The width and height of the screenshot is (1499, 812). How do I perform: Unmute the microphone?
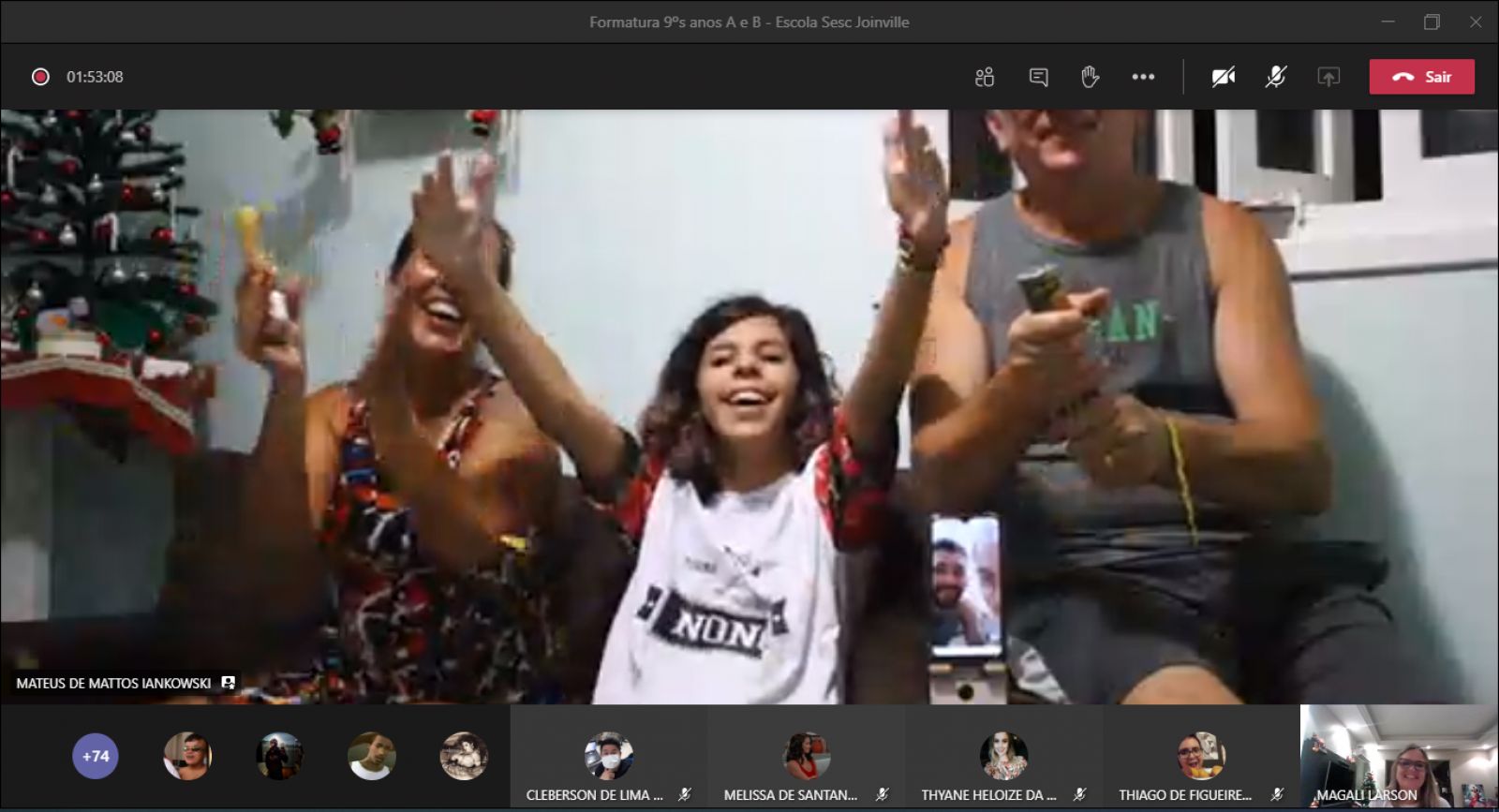[x=1275, y=77]
